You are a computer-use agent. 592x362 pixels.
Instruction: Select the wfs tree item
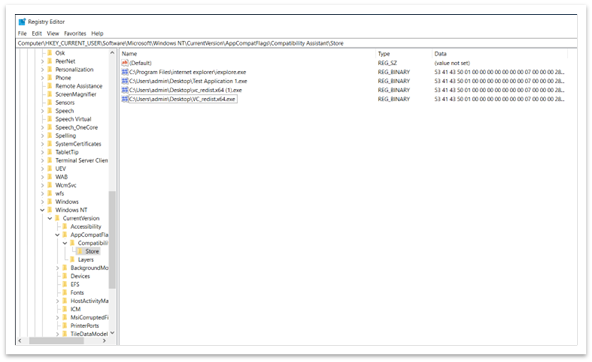pyautogui.click(x=60, y=194)
